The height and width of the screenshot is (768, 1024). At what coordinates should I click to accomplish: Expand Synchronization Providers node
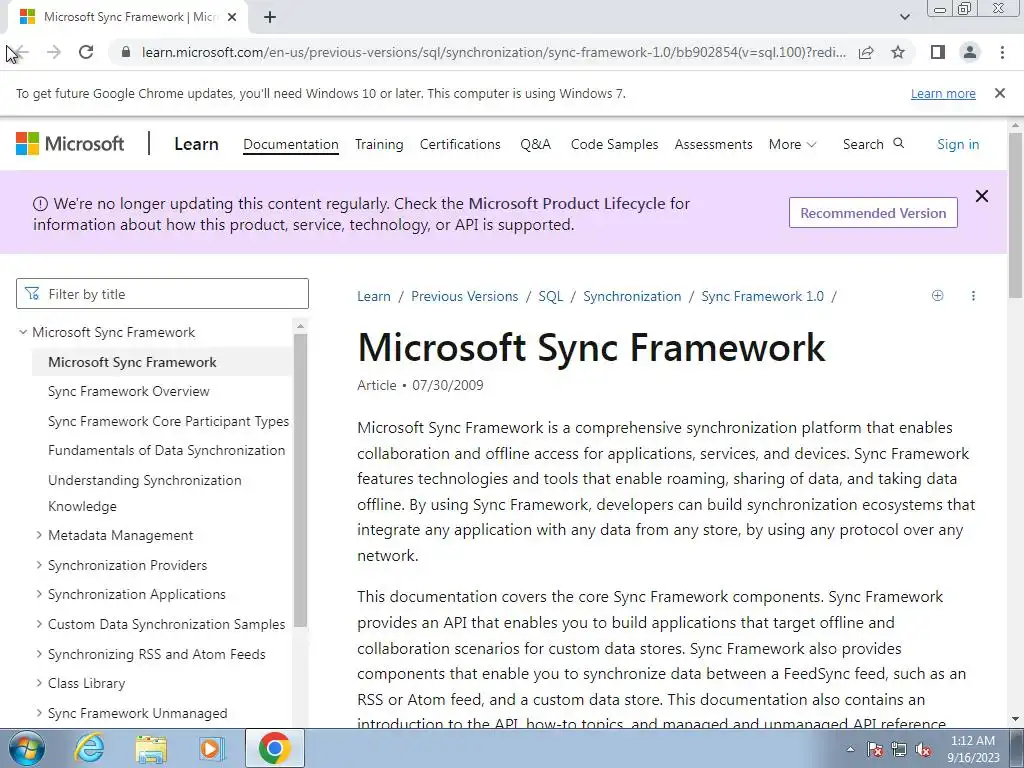coord(39,565)
